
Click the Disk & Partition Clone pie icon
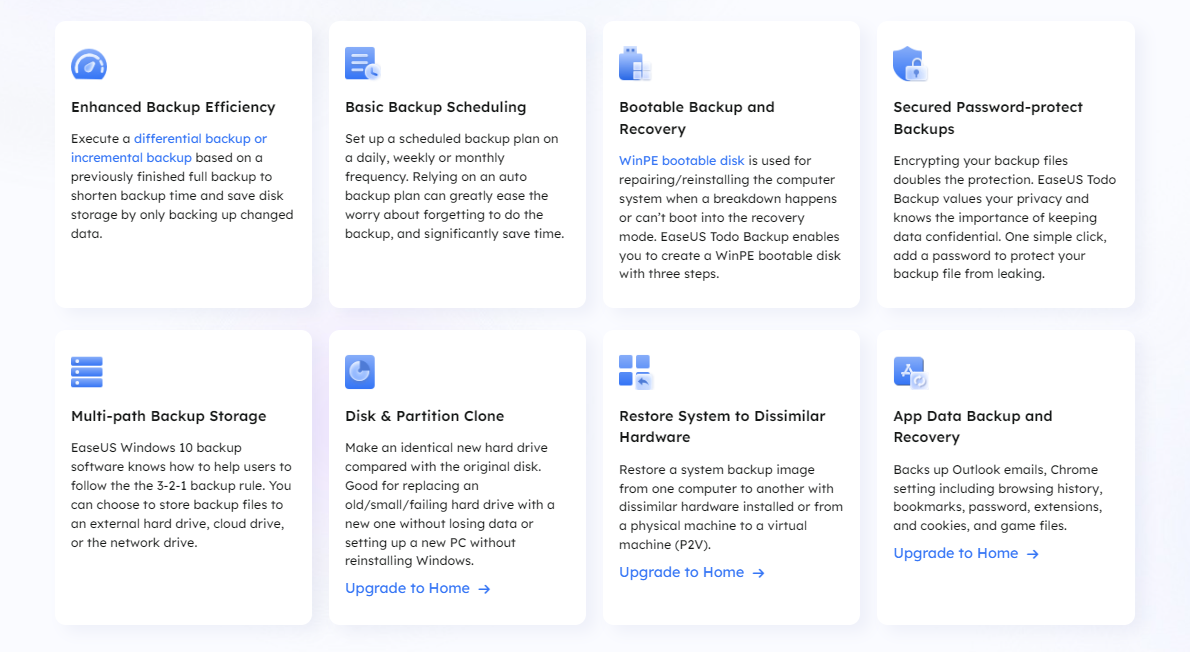coord(360,372)
